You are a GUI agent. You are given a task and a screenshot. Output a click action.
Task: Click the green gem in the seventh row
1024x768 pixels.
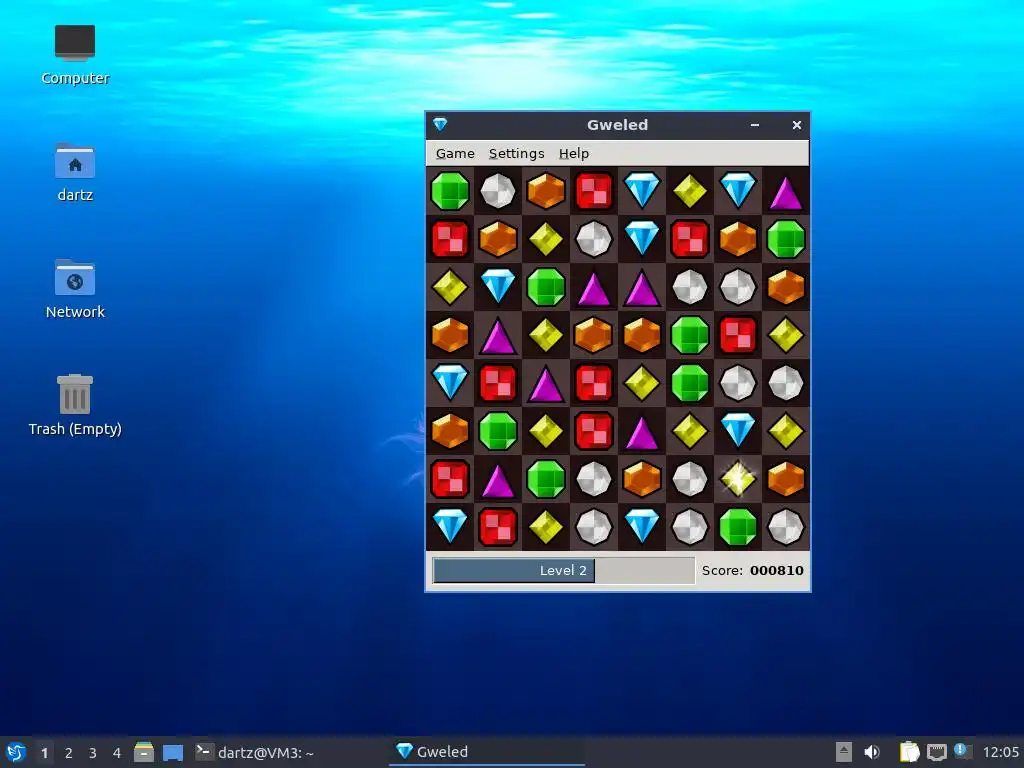(546, 479)
